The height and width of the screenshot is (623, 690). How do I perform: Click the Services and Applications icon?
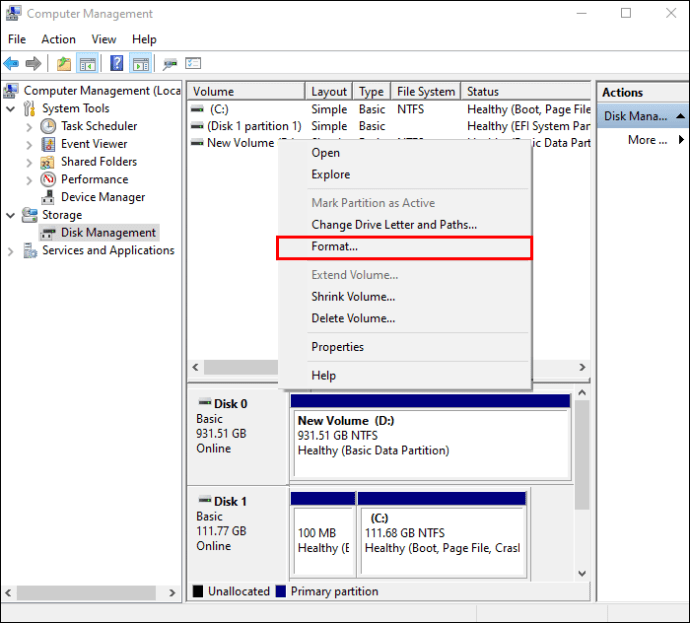29,250
